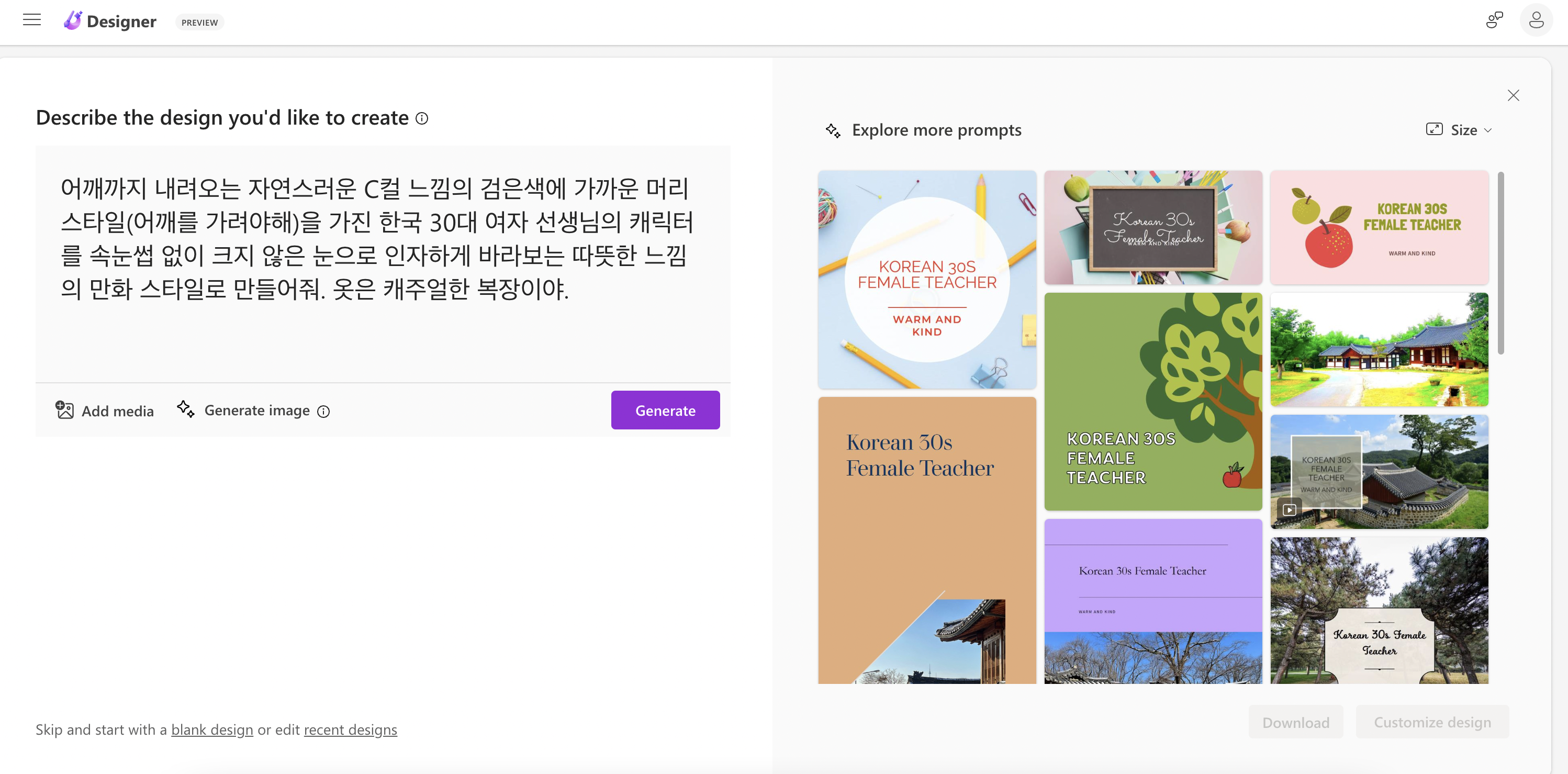
Task: Click info icon beside design description heading
Action: [422, 118]
